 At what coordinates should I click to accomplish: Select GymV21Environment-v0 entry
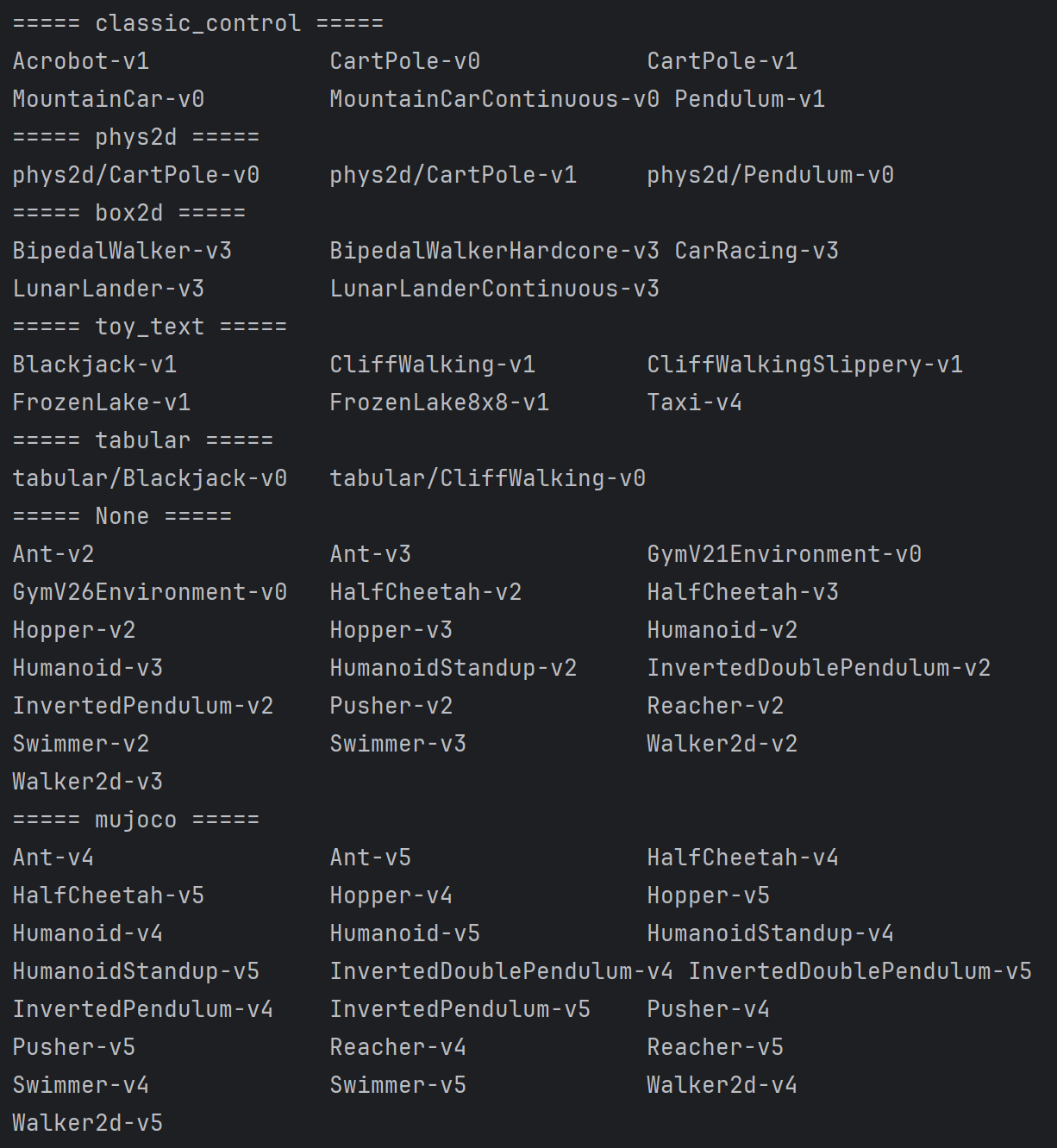tap(785, 554)
